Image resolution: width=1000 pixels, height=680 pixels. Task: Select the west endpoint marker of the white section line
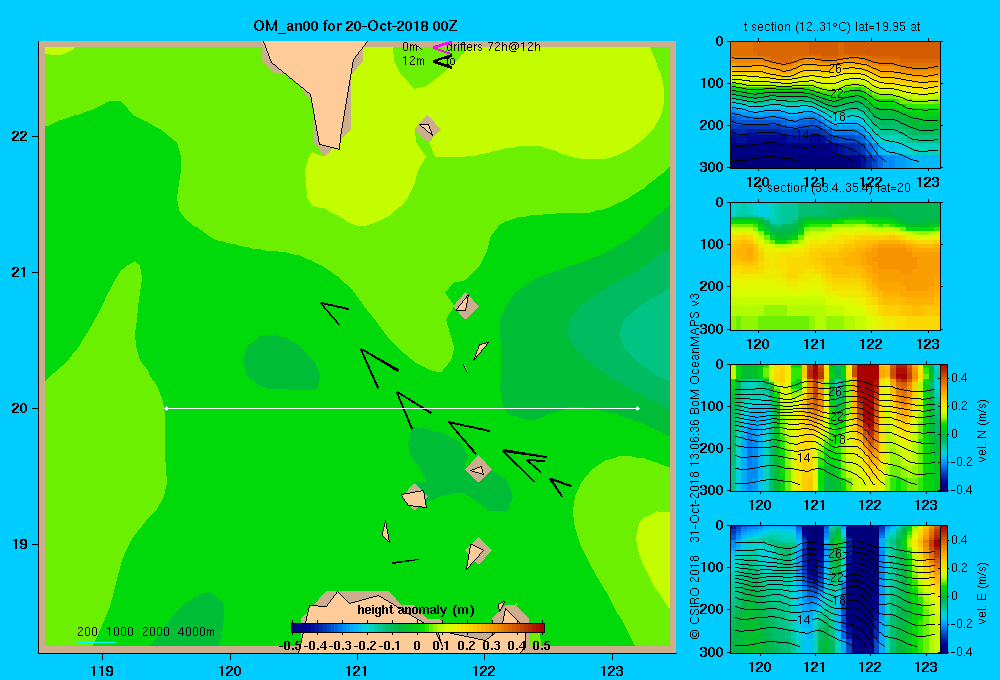[x=166, y=408]
